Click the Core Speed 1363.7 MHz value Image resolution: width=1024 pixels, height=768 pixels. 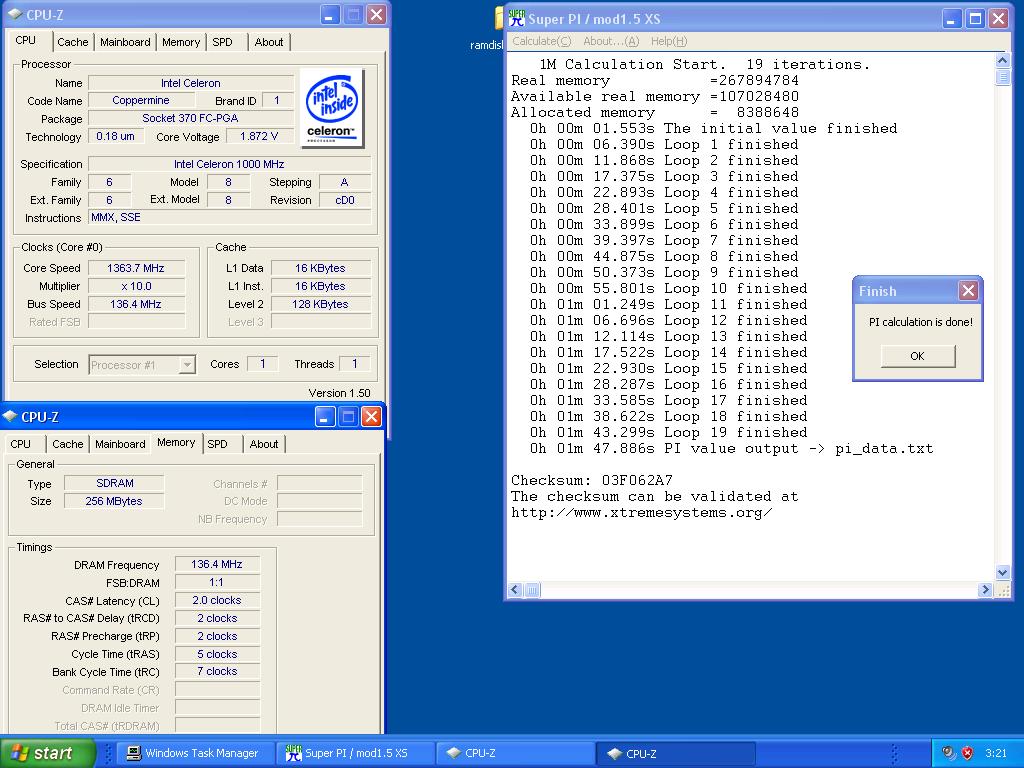[x=136, y=268]
